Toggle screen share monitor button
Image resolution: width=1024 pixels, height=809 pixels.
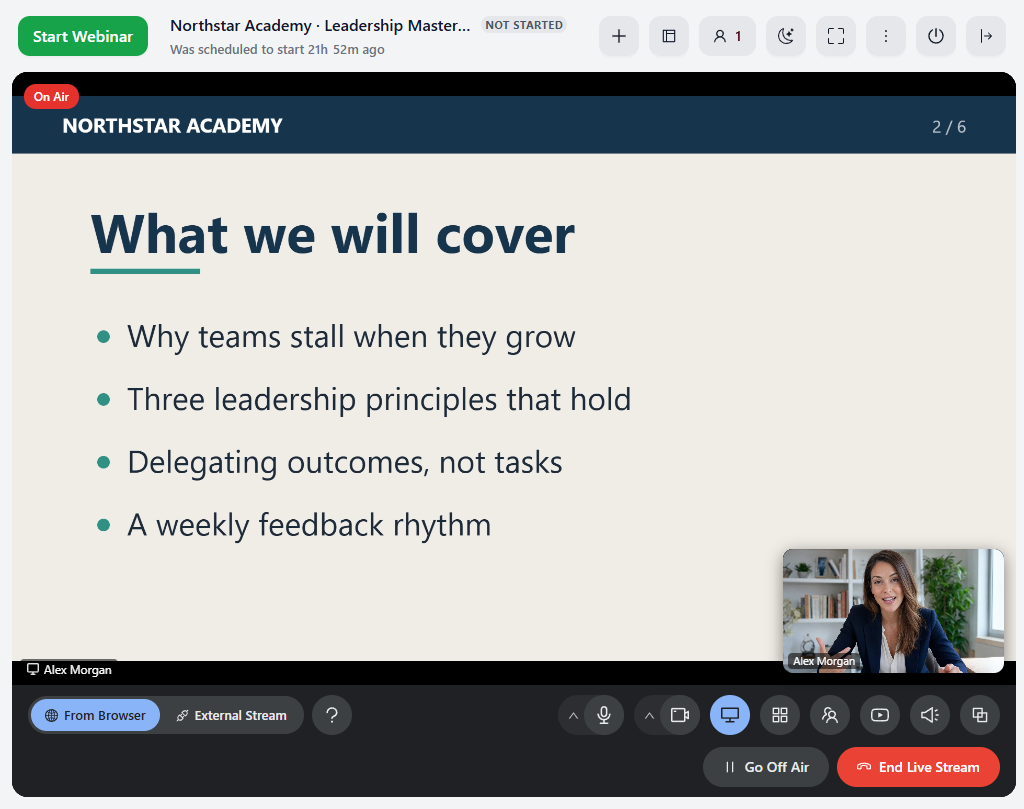tap(729, 715)
